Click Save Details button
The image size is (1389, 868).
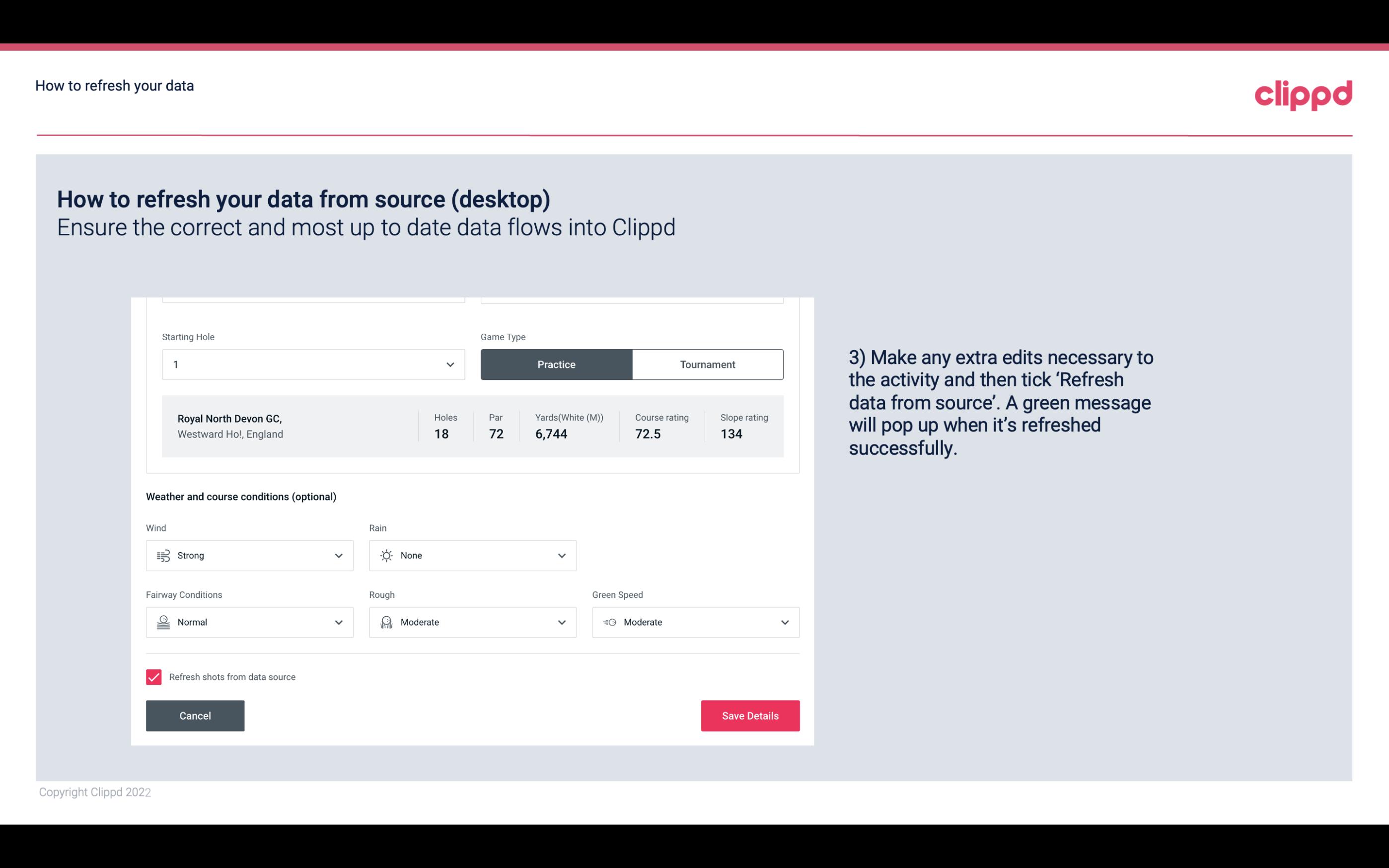[x=750, y=715]
